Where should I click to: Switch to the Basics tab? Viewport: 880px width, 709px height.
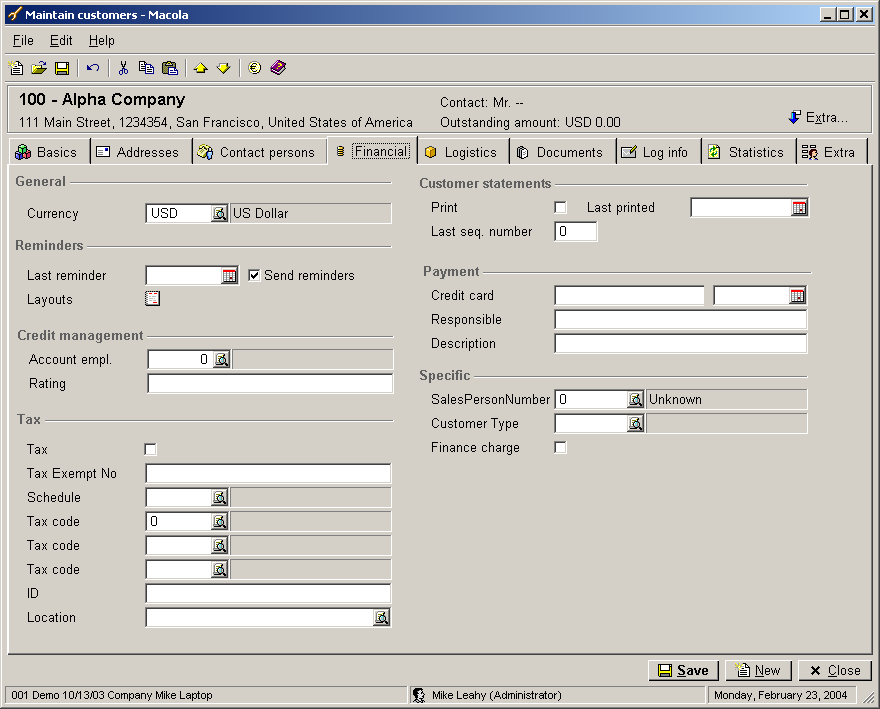click(x=49, y=152)
